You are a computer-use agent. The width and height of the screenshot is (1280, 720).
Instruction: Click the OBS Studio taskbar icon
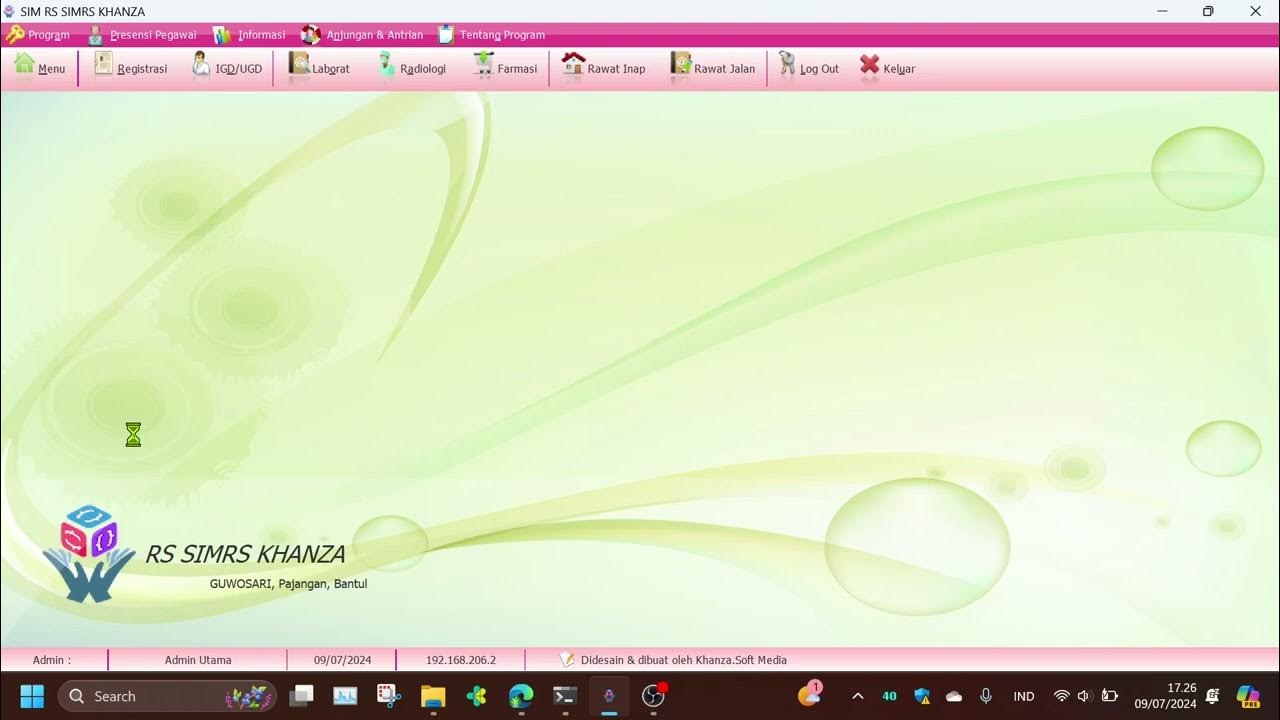click(653, 696)
